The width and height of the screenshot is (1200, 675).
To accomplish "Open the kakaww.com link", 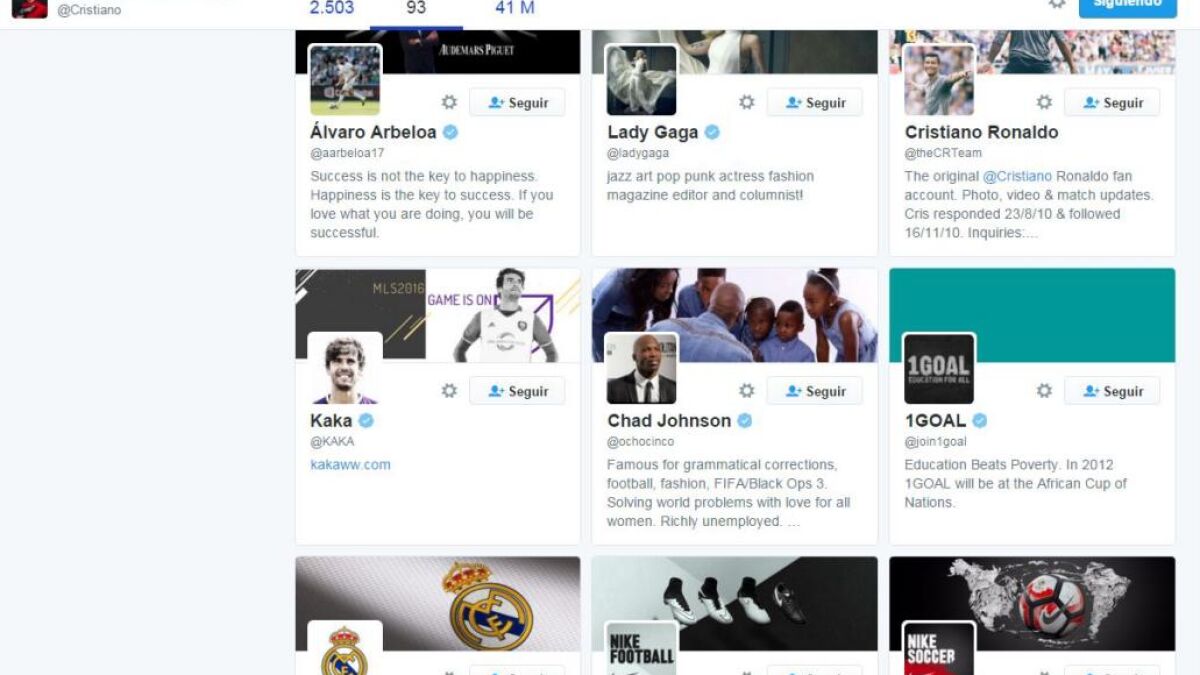I will click(350, 464).
